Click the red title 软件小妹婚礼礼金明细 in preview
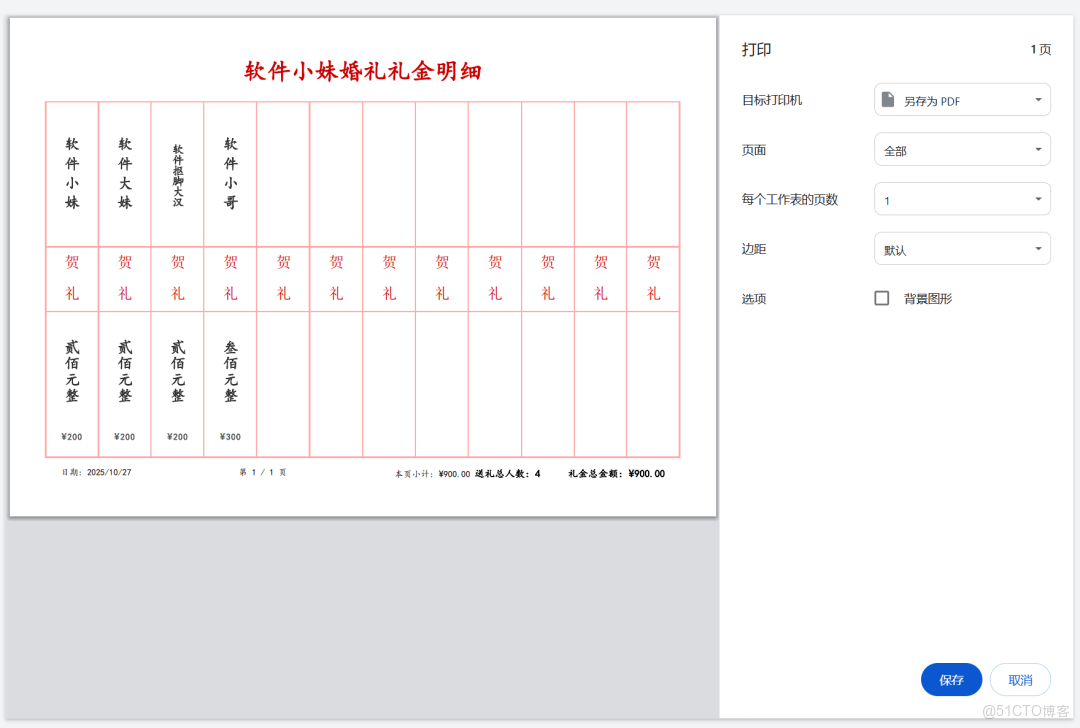Screen dimensions: 1080x728 pyautogui.click(x=361, y=70)
